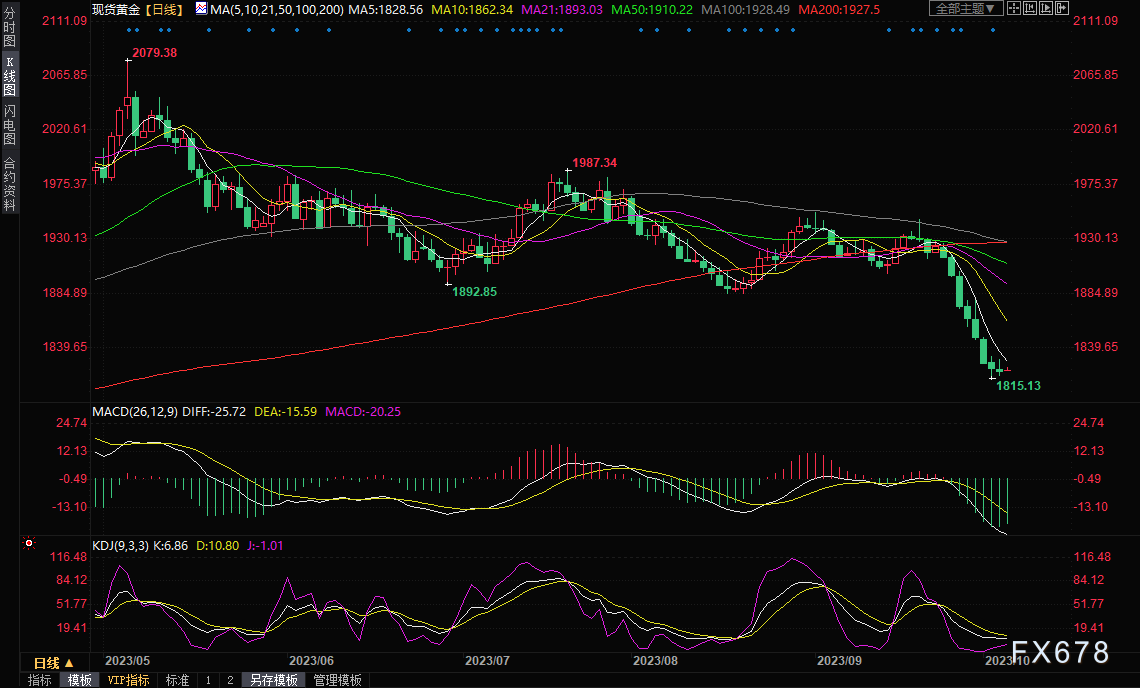The height and width of the screenshot is (688, 1140).
Task: Click the 1987.34 peak price label
Action: click(594, 163)
